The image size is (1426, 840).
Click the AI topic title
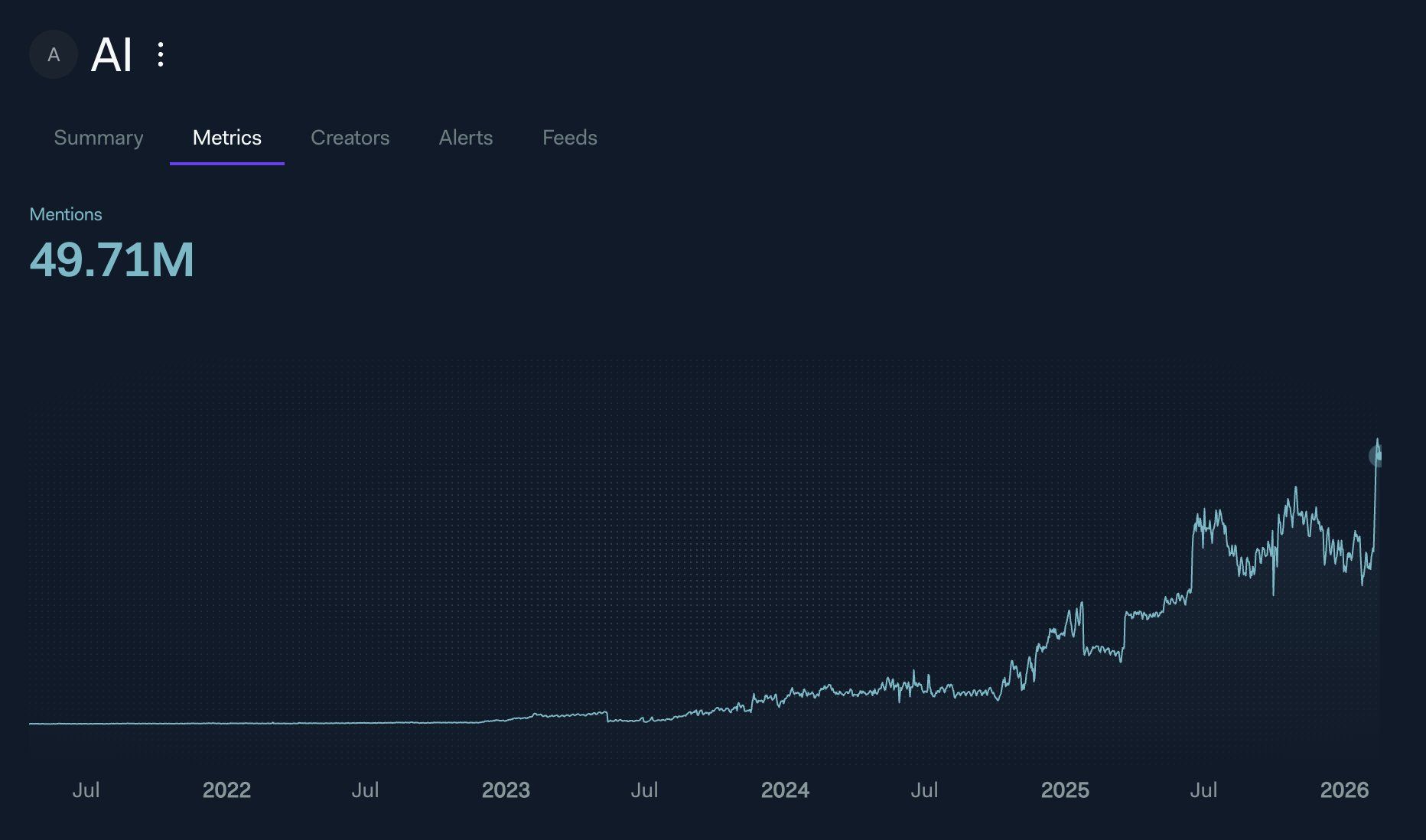click(x=112, y=55)
